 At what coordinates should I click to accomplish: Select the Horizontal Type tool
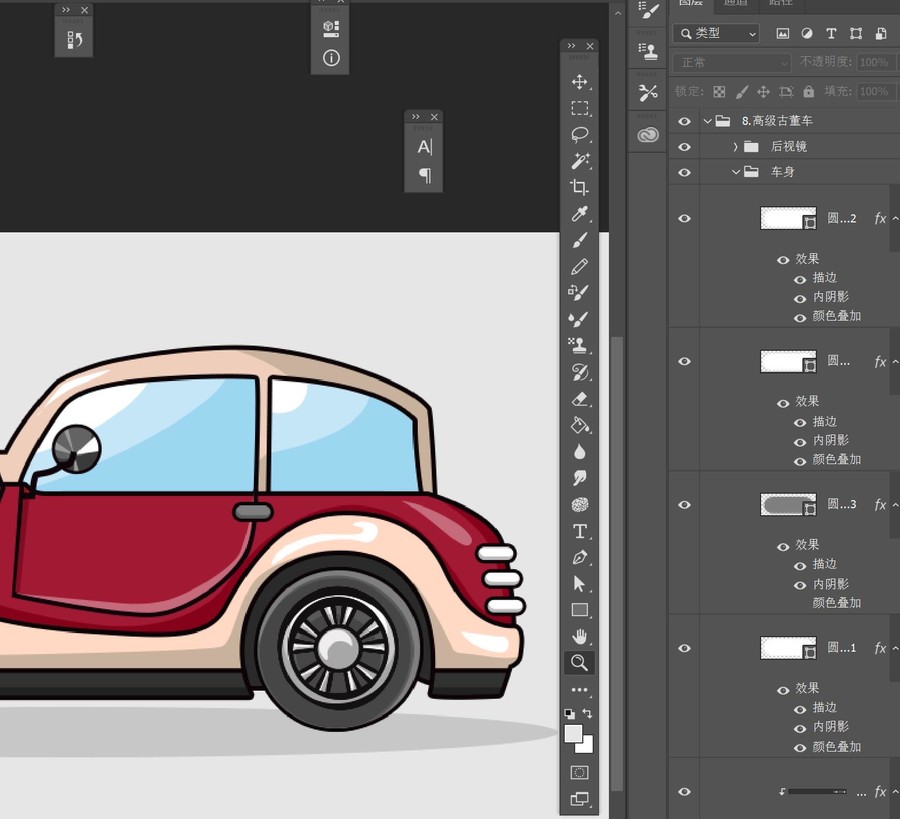coord(580,531)
